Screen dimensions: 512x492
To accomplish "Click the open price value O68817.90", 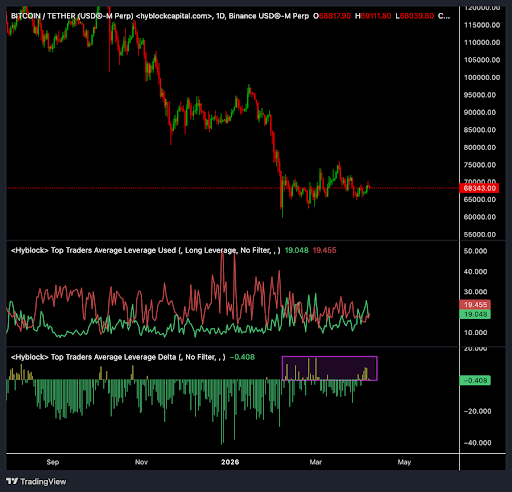I will pos(332,16).
